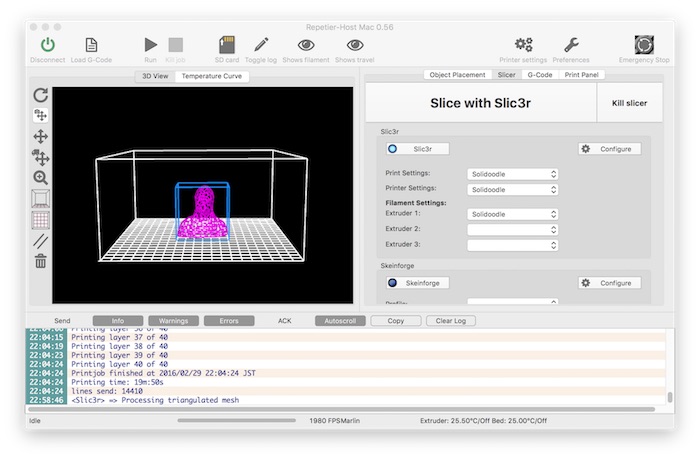Click the trash delete icon
Viewport: 700px width, 459px height.
[x=41, y=261]
